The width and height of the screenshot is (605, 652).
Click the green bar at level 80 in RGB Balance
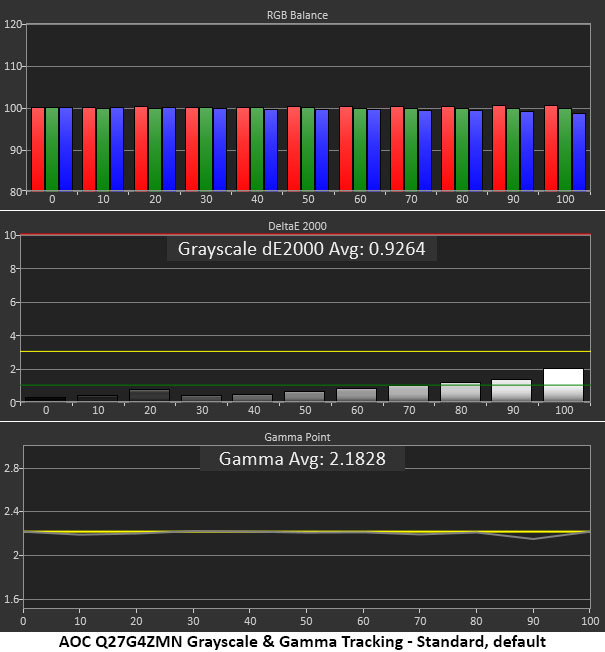click(x=462, y=150)
